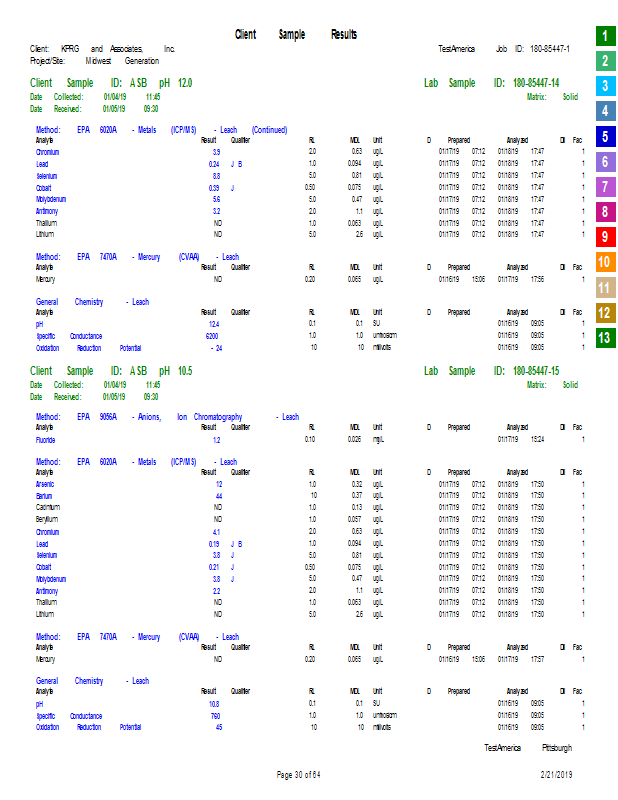618x800 pixels.
Task: Jump to red section tab 9
Action: (x=603, y=237)
